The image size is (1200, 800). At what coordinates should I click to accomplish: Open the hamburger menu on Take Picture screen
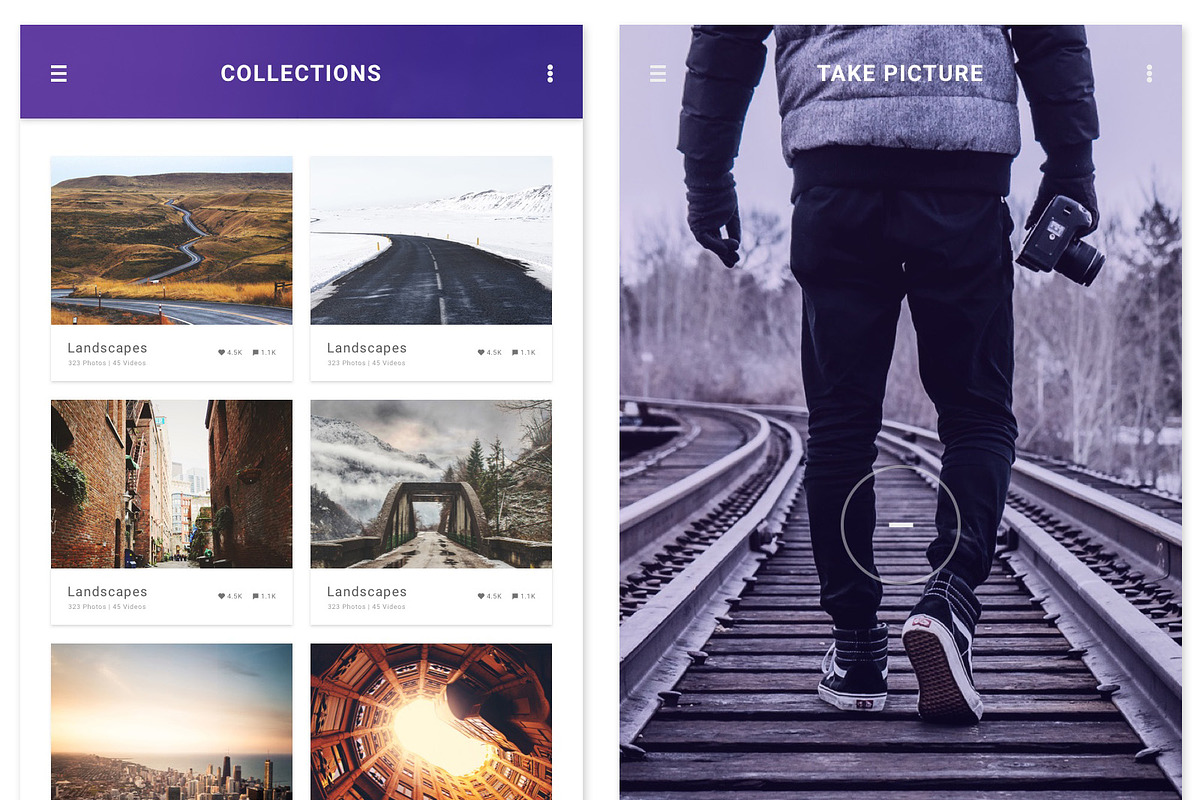[658, 74]
